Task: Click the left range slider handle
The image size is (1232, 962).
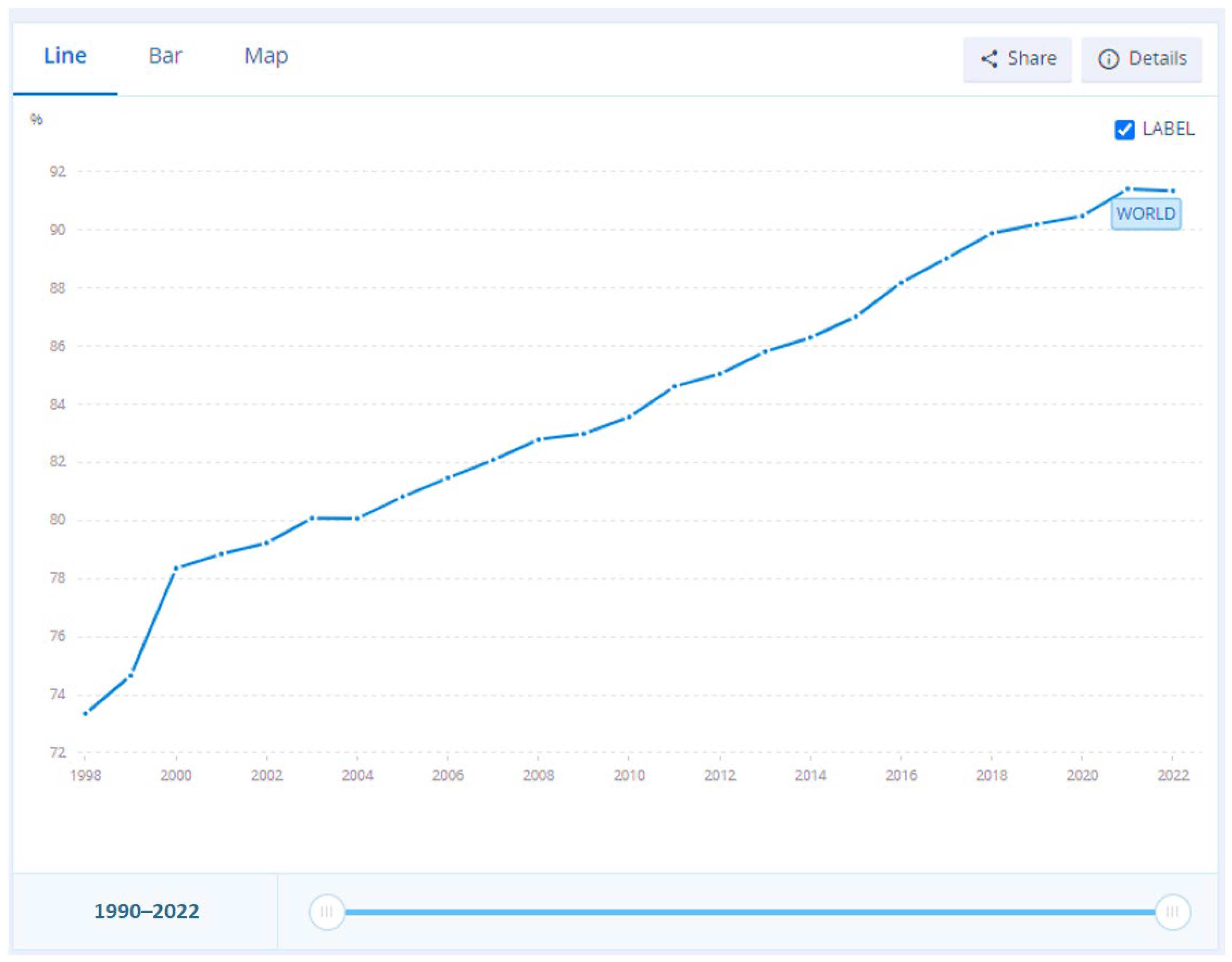Action: tap(327, 911)
